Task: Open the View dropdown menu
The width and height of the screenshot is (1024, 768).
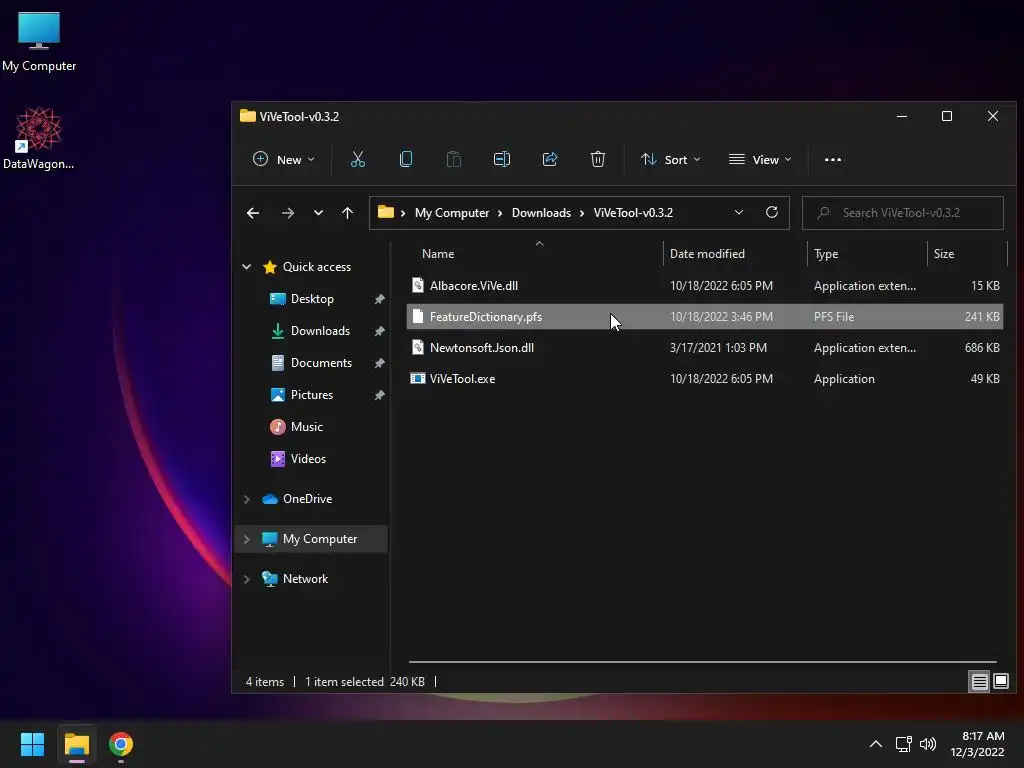Action: coord(760,159)
